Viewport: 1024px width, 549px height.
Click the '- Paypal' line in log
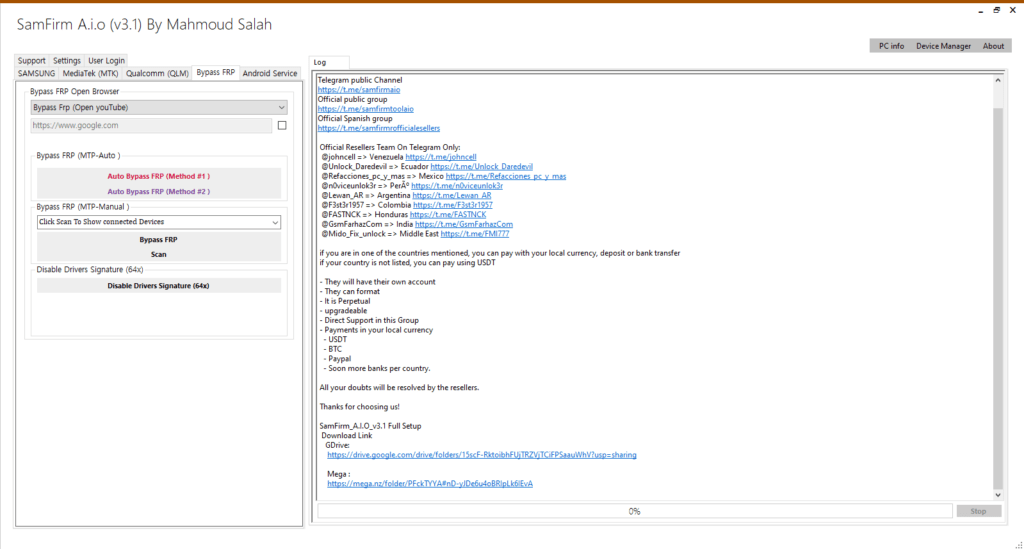pyautogui.click(x=337, y=359)
